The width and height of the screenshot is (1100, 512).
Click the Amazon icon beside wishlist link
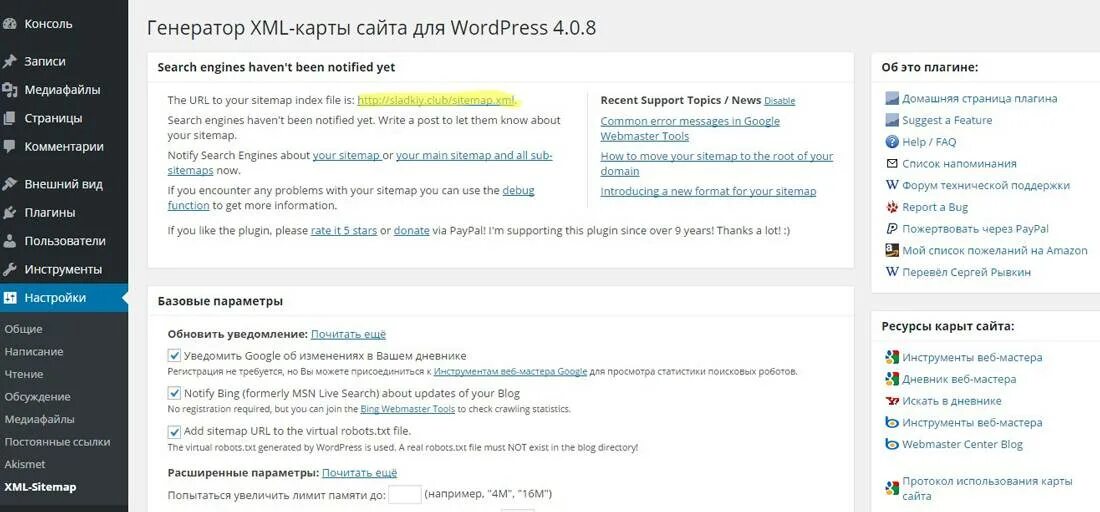click(892, 250)
